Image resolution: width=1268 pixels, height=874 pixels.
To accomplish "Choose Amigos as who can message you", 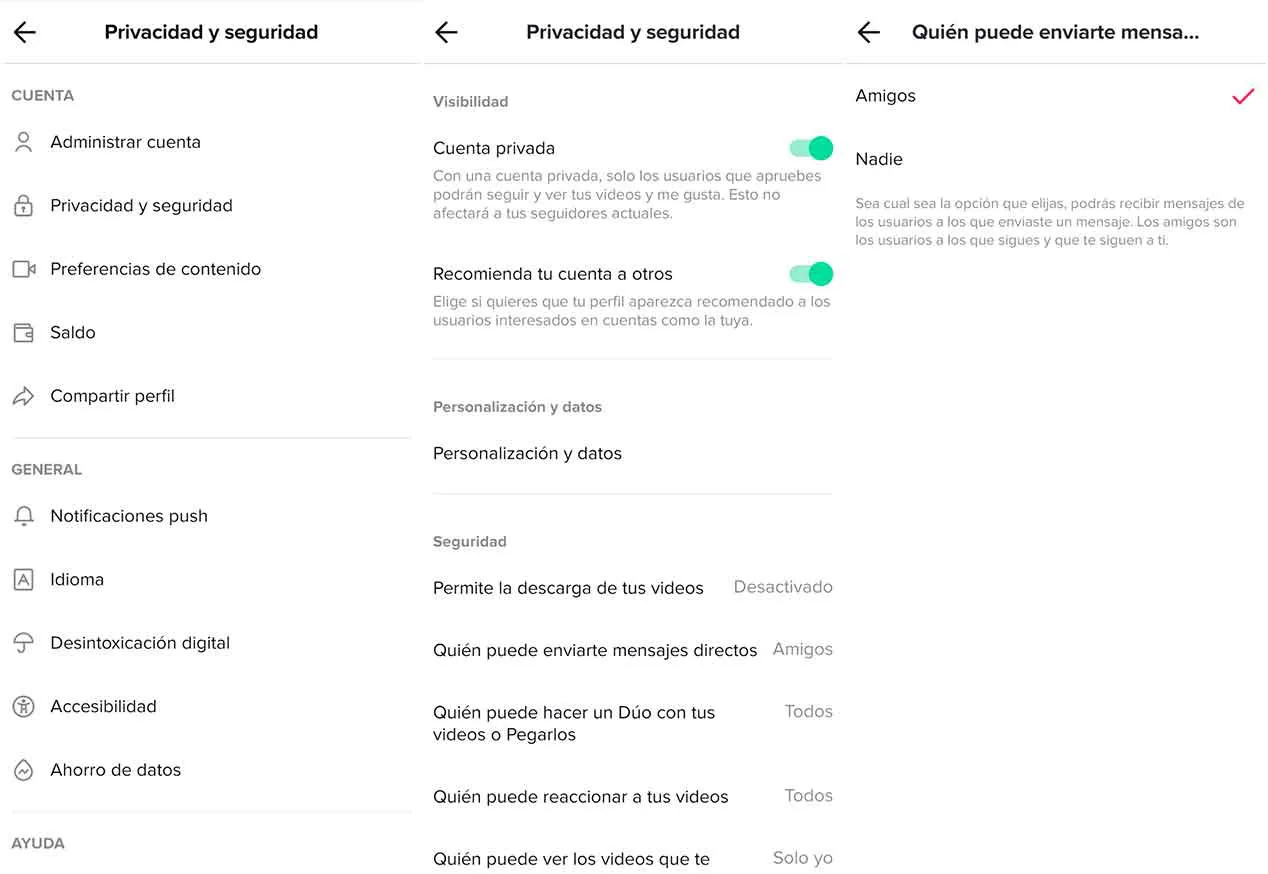I will 886,96.
